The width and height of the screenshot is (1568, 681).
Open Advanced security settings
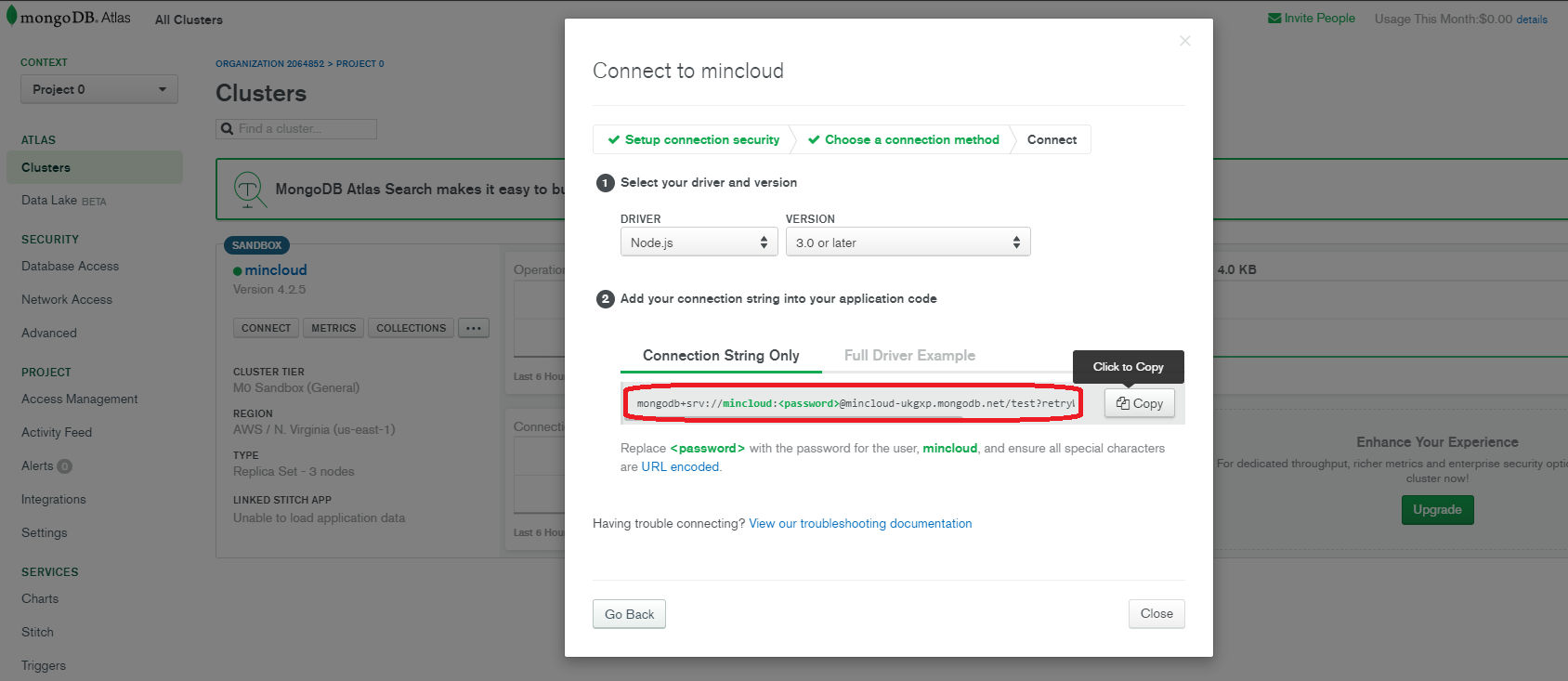(x=49, y=334)
